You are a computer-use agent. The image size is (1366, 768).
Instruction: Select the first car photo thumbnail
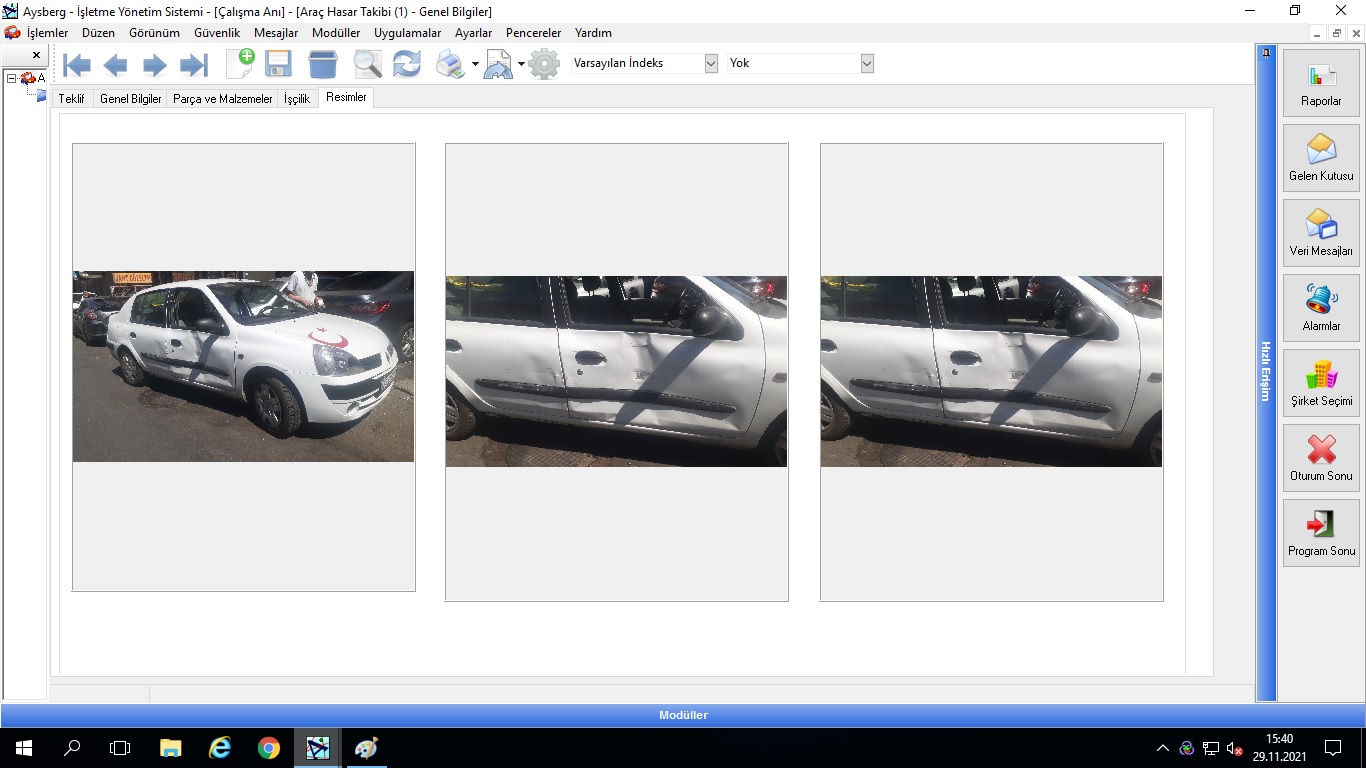(x=243, y=366)
